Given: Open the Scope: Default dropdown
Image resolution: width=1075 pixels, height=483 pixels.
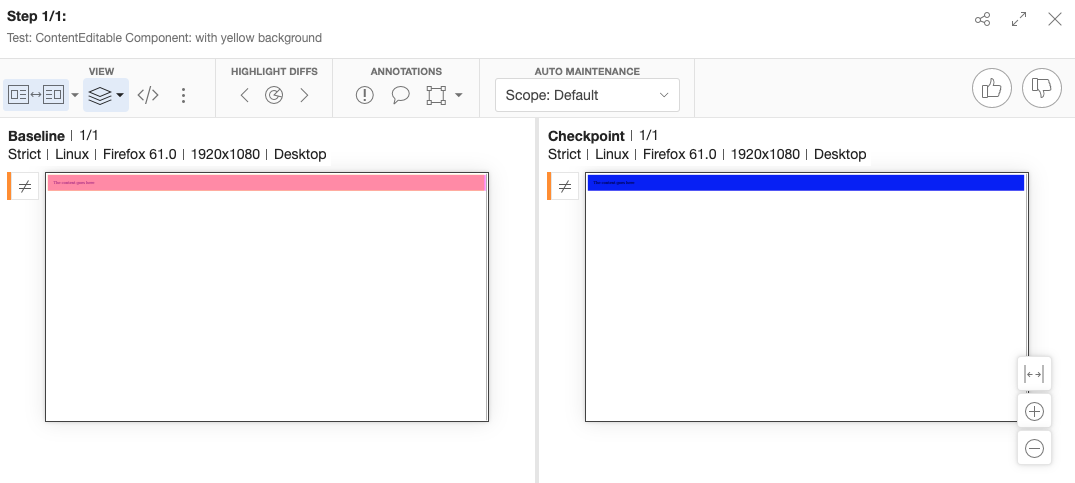Looking at the screenshot, I should (x=588, y=95).
